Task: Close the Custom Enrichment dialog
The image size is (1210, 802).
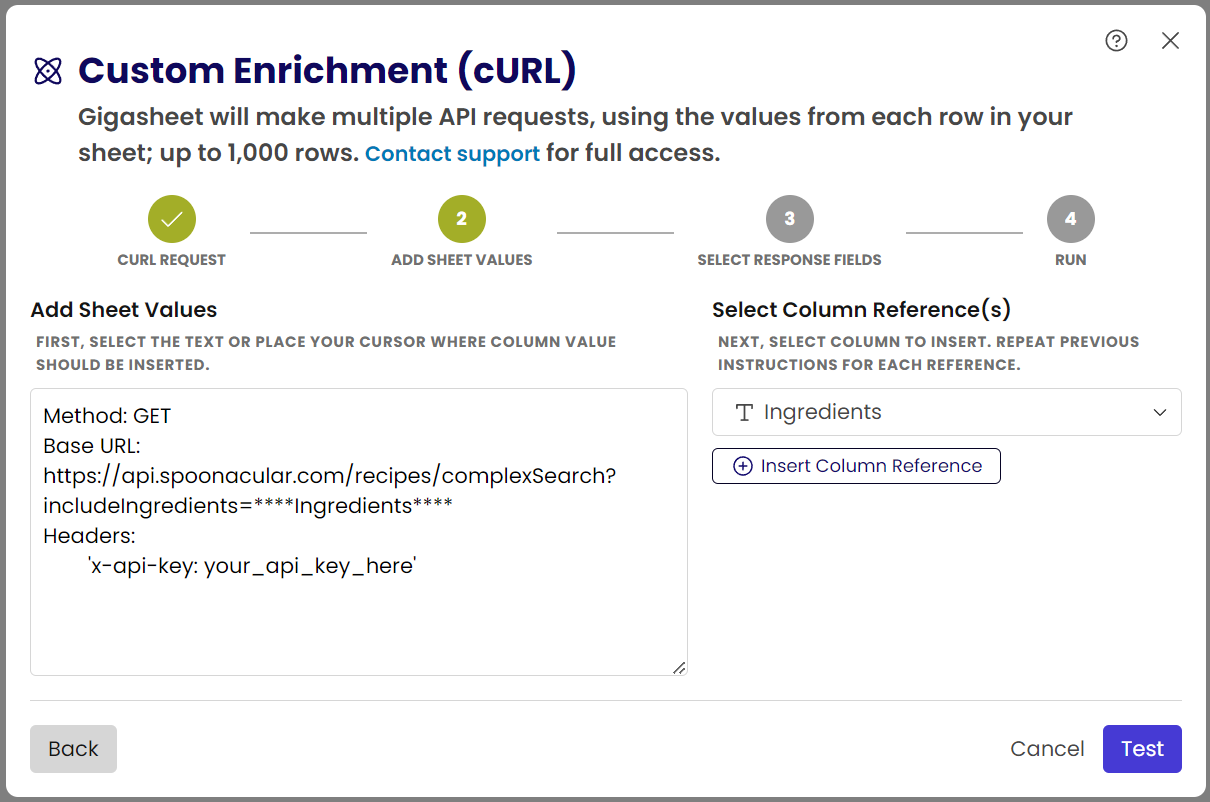Action: (x=1170, y=41)
